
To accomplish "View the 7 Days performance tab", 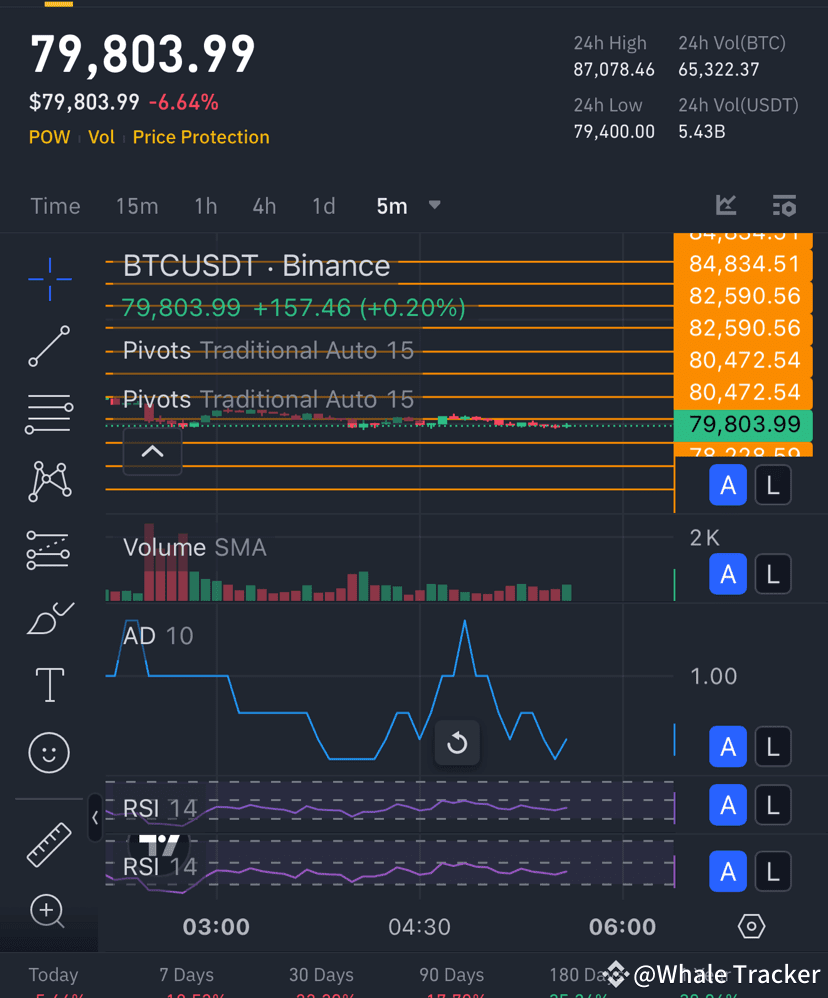I will pyautogui.click(x=186, y=975).
